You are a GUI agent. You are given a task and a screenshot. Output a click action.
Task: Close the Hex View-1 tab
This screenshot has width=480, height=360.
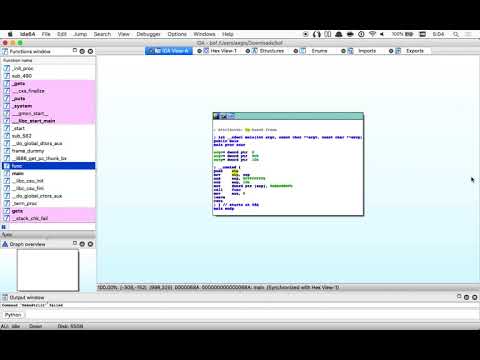199,51
